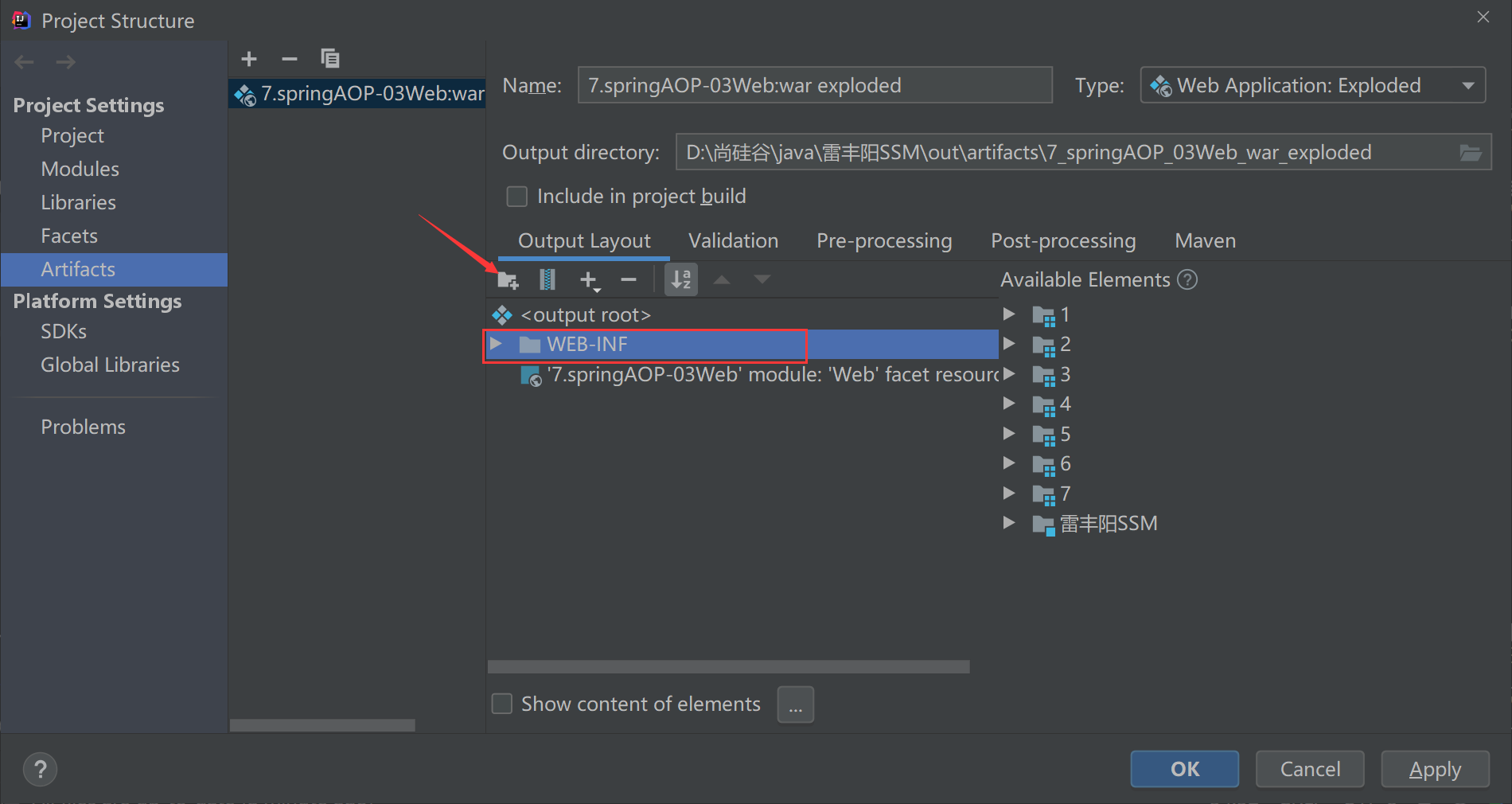
Task: Select the 'create archive' zip icon
Action: 547,279
